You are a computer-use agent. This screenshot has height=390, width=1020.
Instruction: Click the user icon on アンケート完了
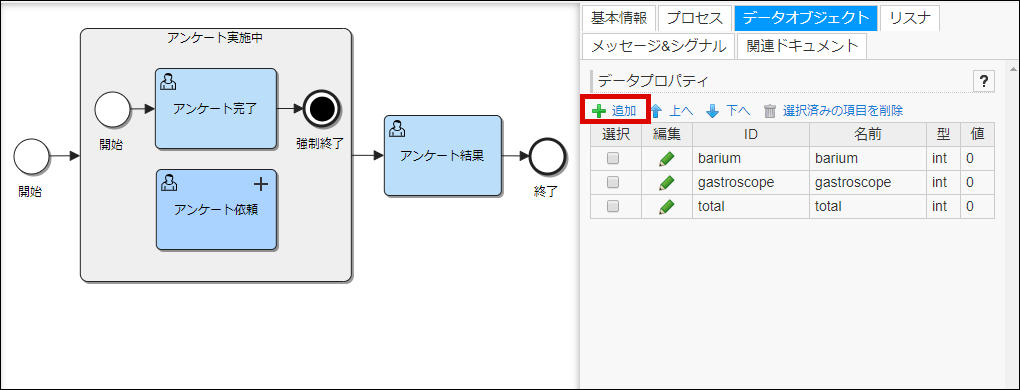click(168, 81)
